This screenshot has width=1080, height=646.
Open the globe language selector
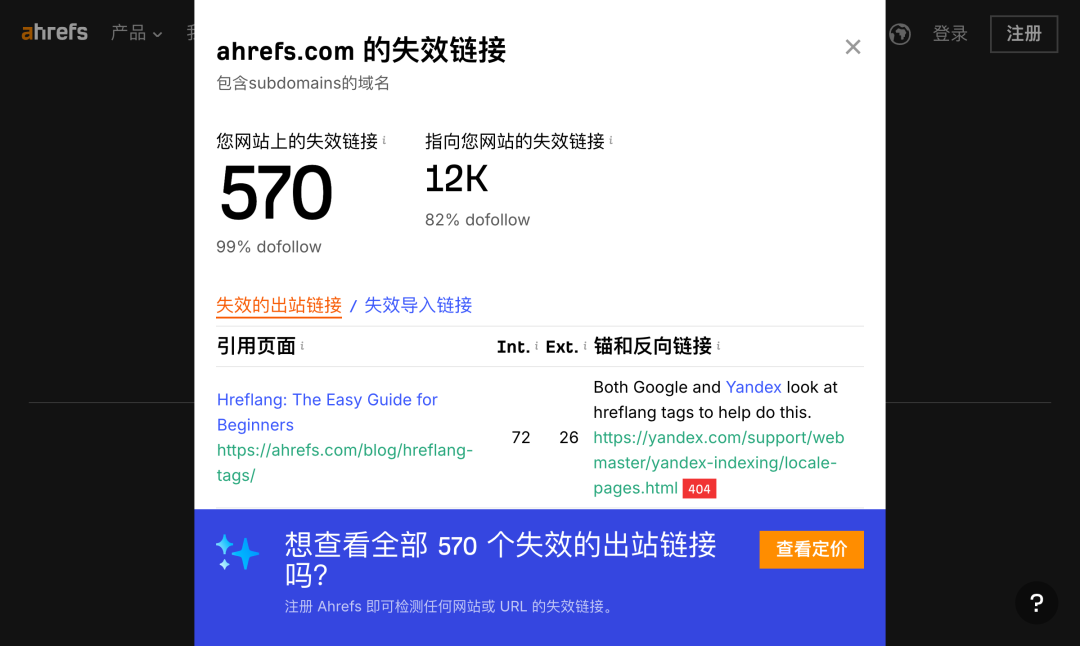coord(899,34)
